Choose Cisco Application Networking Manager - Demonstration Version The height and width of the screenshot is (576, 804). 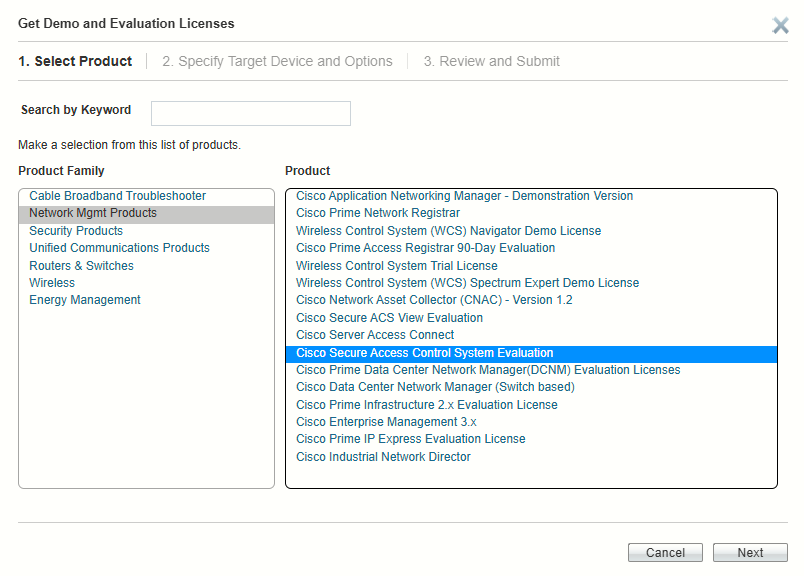531,196
